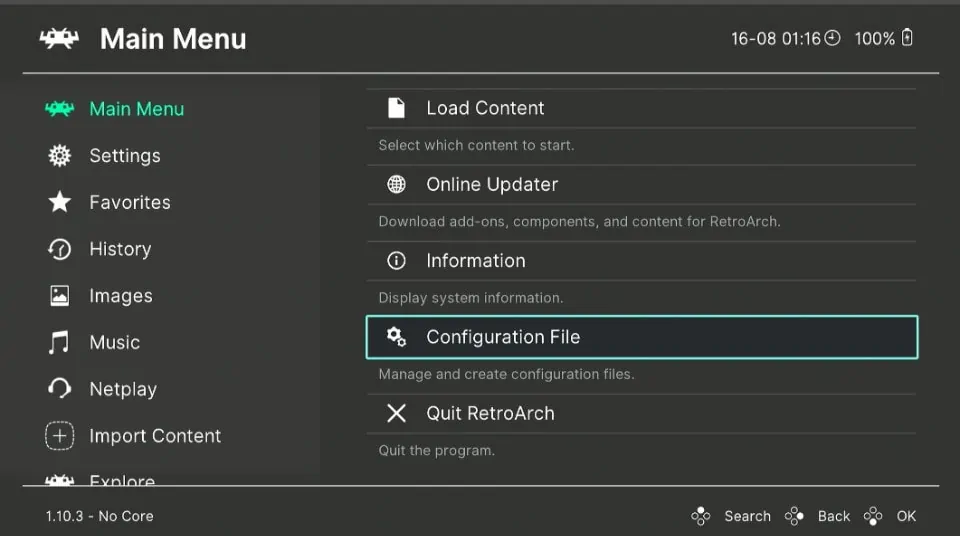The width and height of the screenshot is (960, 536).
Task: Click the '16-08 01:16' date and time
Action: 776,39
